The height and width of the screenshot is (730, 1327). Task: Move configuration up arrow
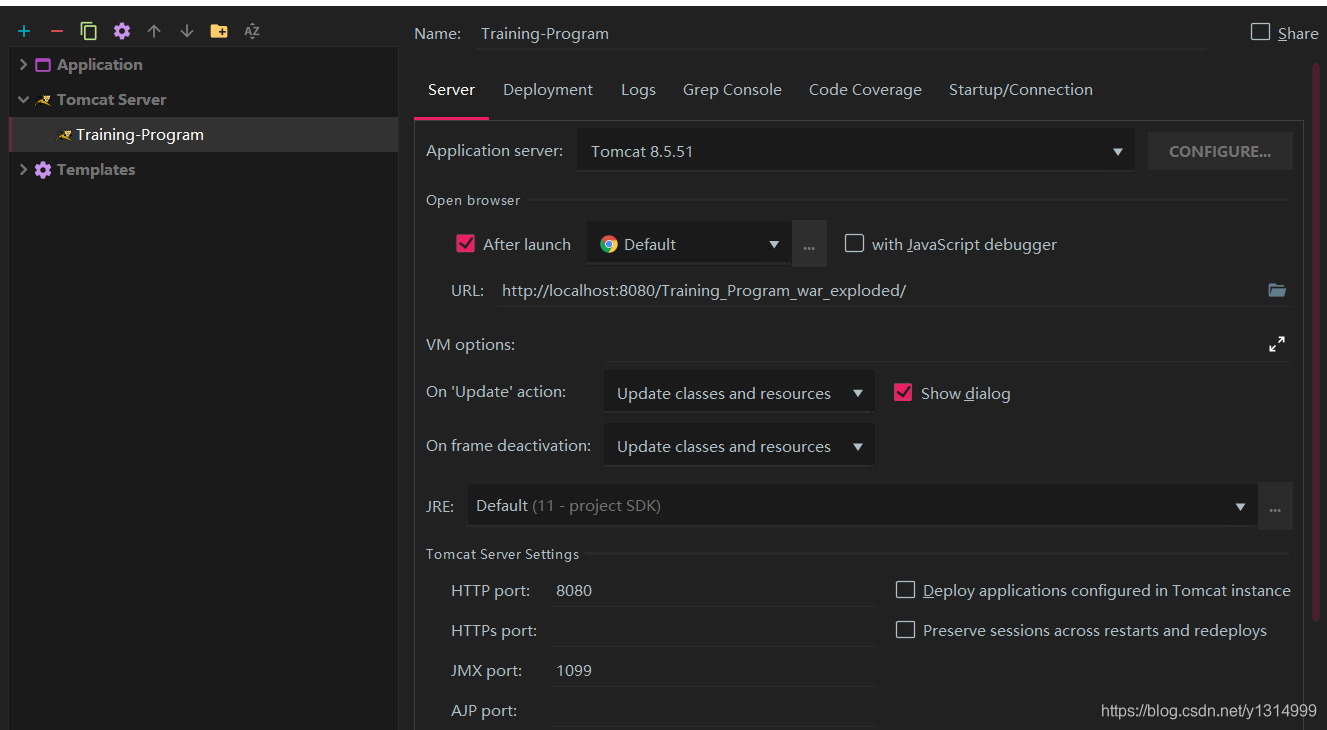pos(154,31)
